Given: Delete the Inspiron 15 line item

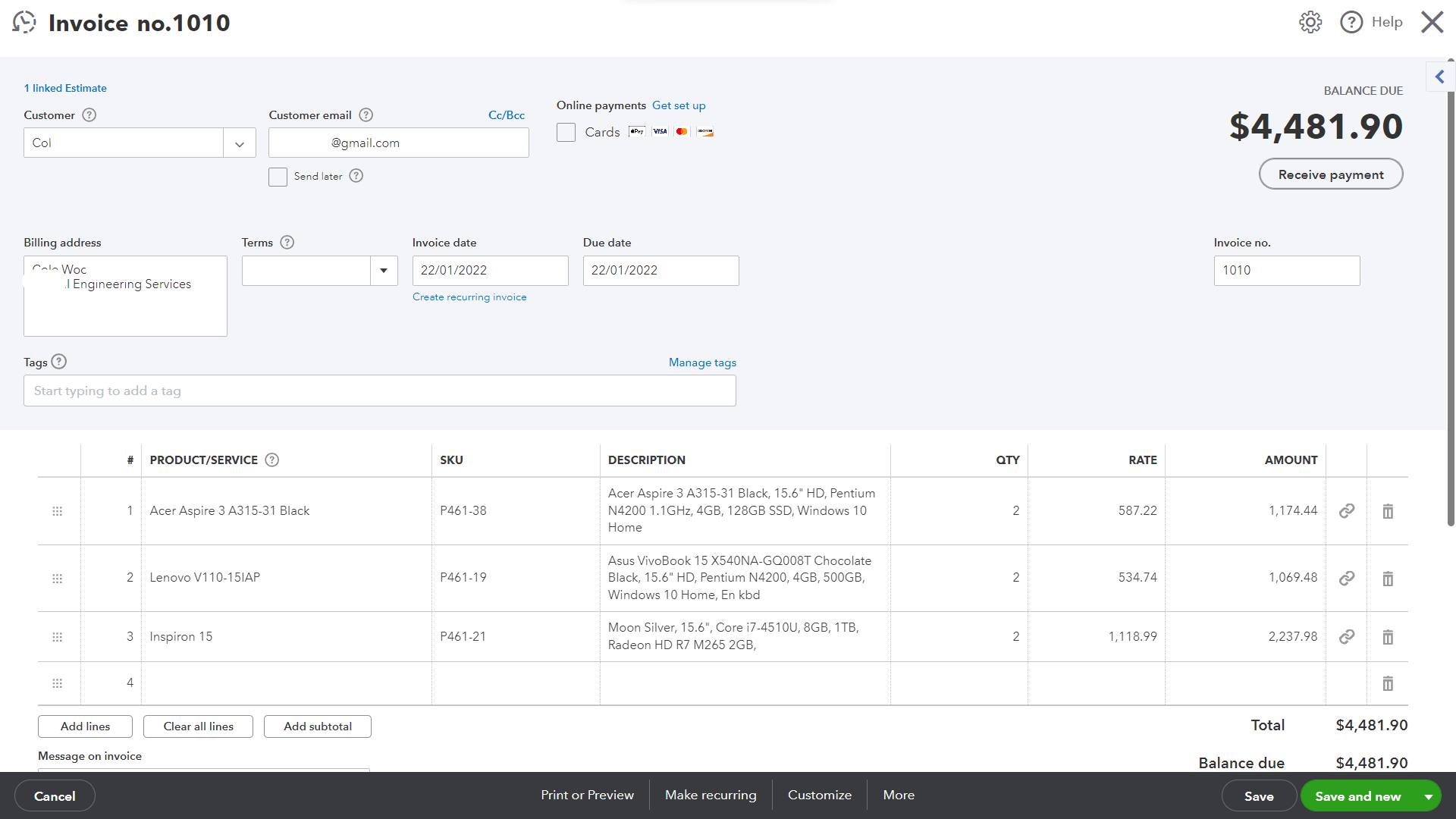Looking at the screenshot, I should [x=1388, y=637].
